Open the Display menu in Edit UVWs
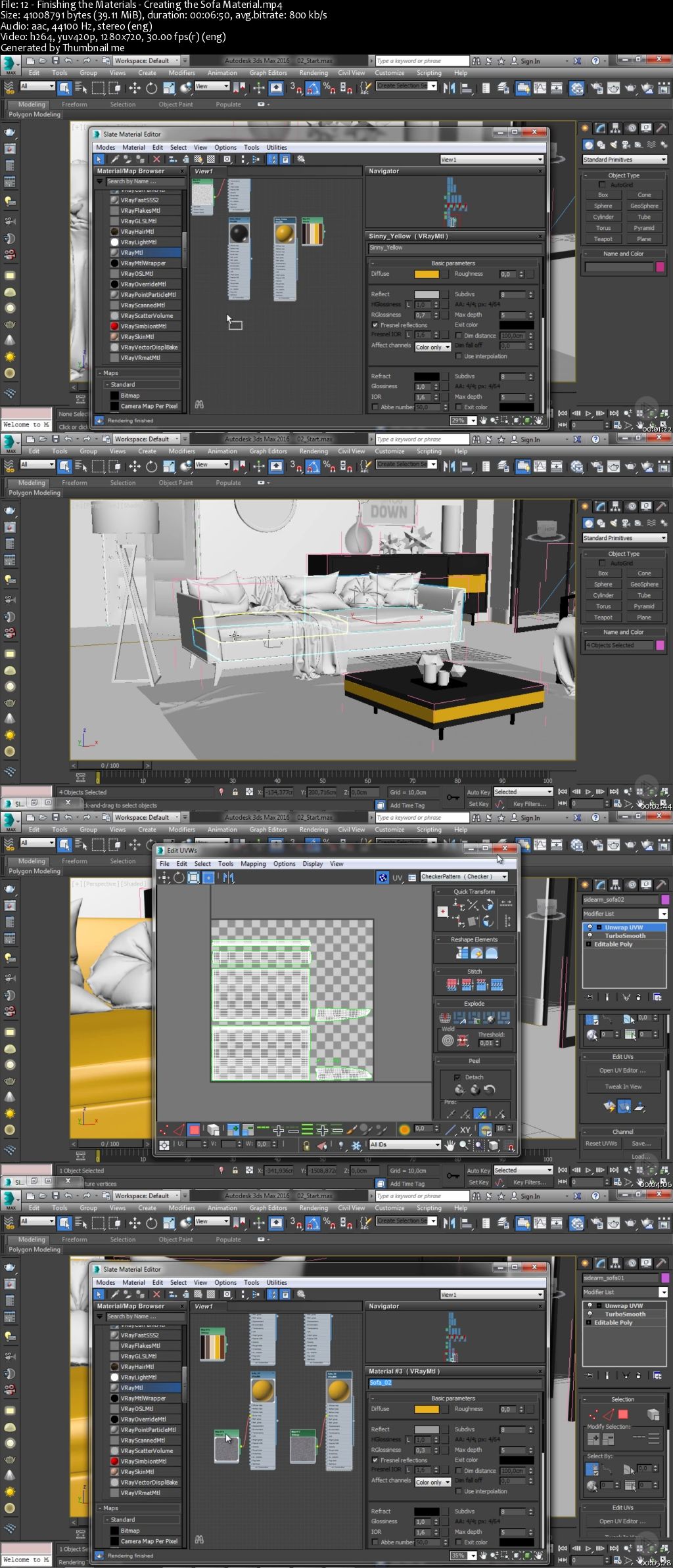Viewport: 673px width, 1568px height. (312, 864)
